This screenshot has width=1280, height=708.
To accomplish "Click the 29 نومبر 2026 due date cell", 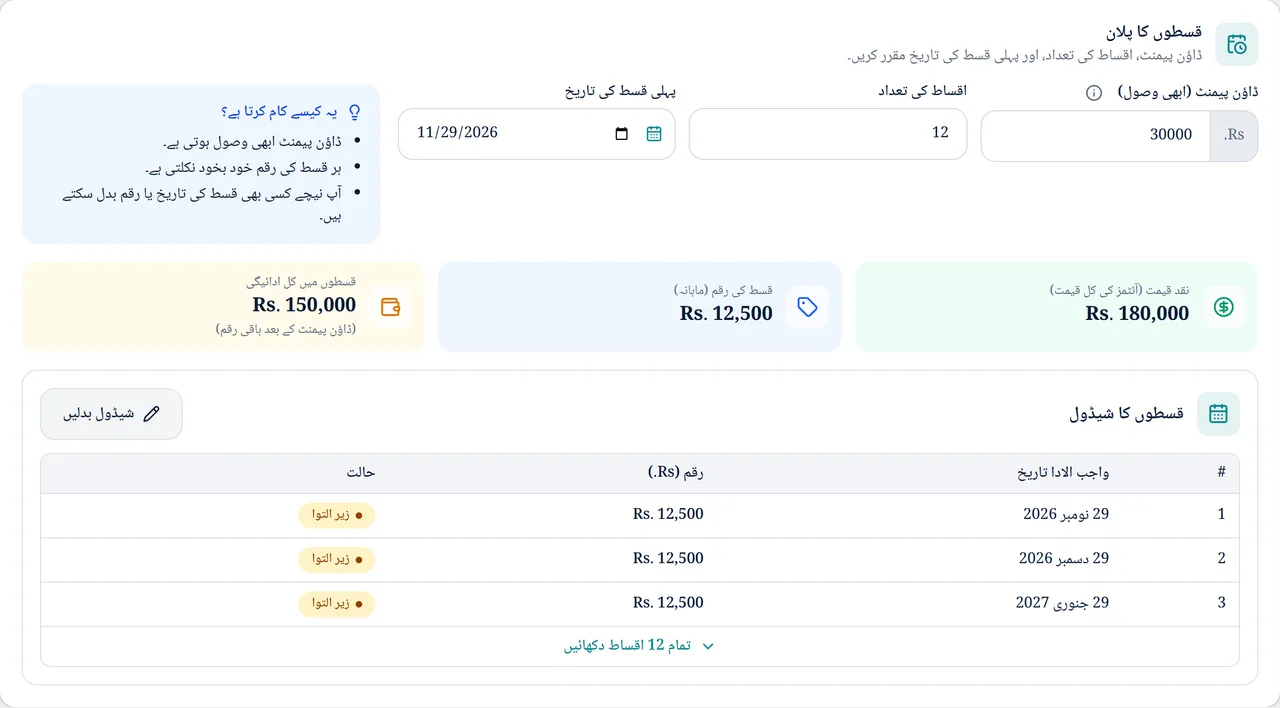I will (1066, 514).
